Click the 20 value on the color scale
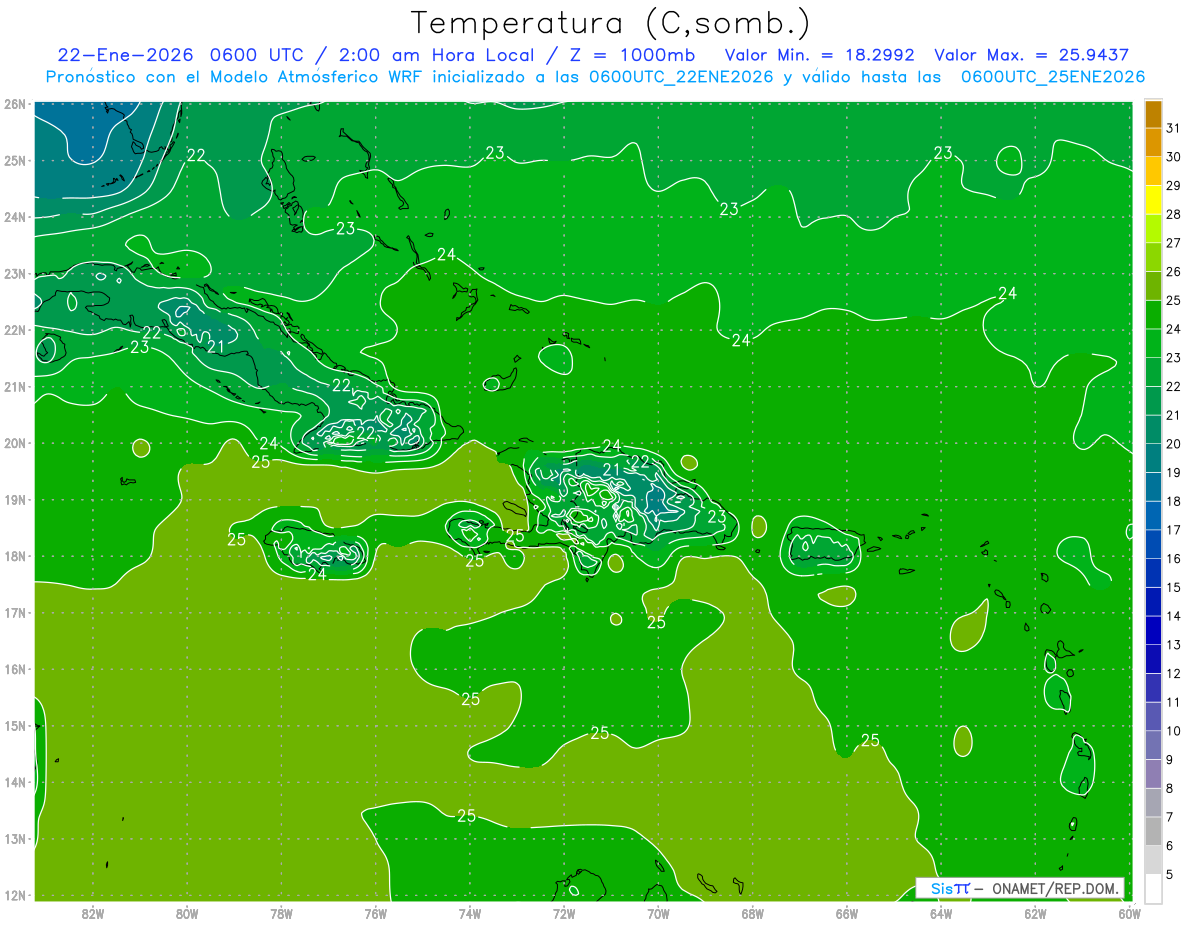 1173,444
